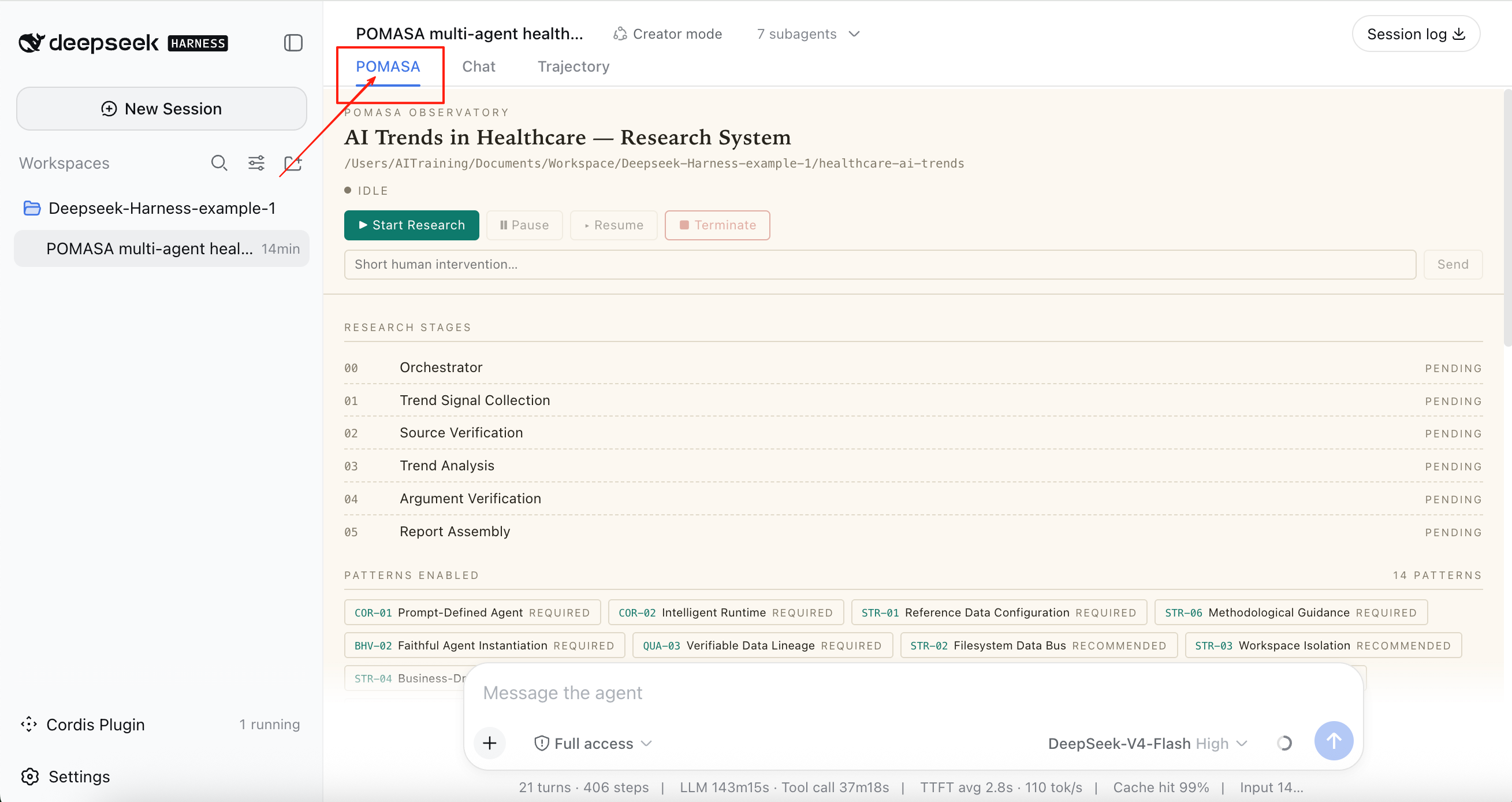Click the STR-02 Filesystem Data Bus pattern
The height and width of the screenshot is (802, 1512).
pyautogui.click(x=1038, y=645)
